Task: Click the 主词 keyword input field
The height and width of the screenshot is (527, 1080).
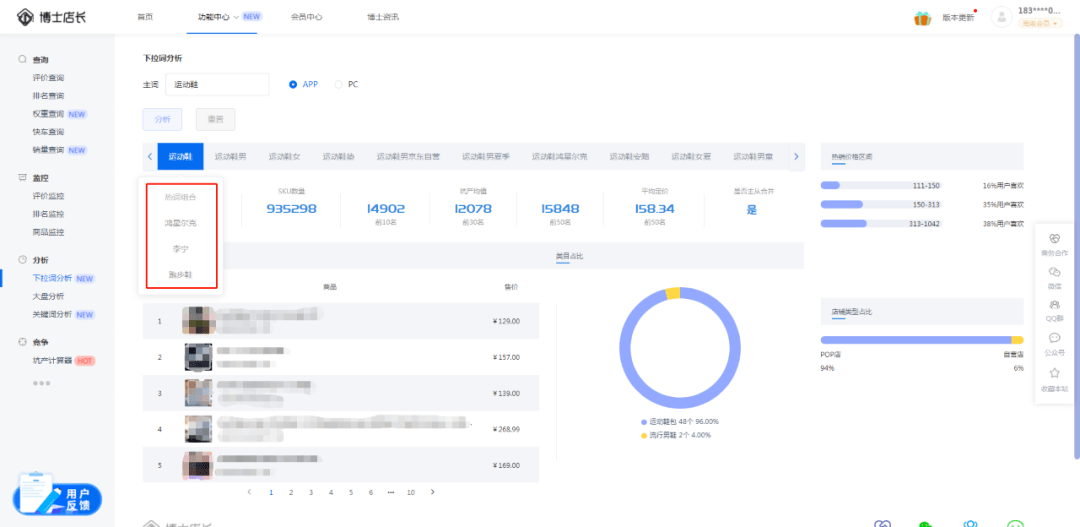Action: click(x=217, y=85)
